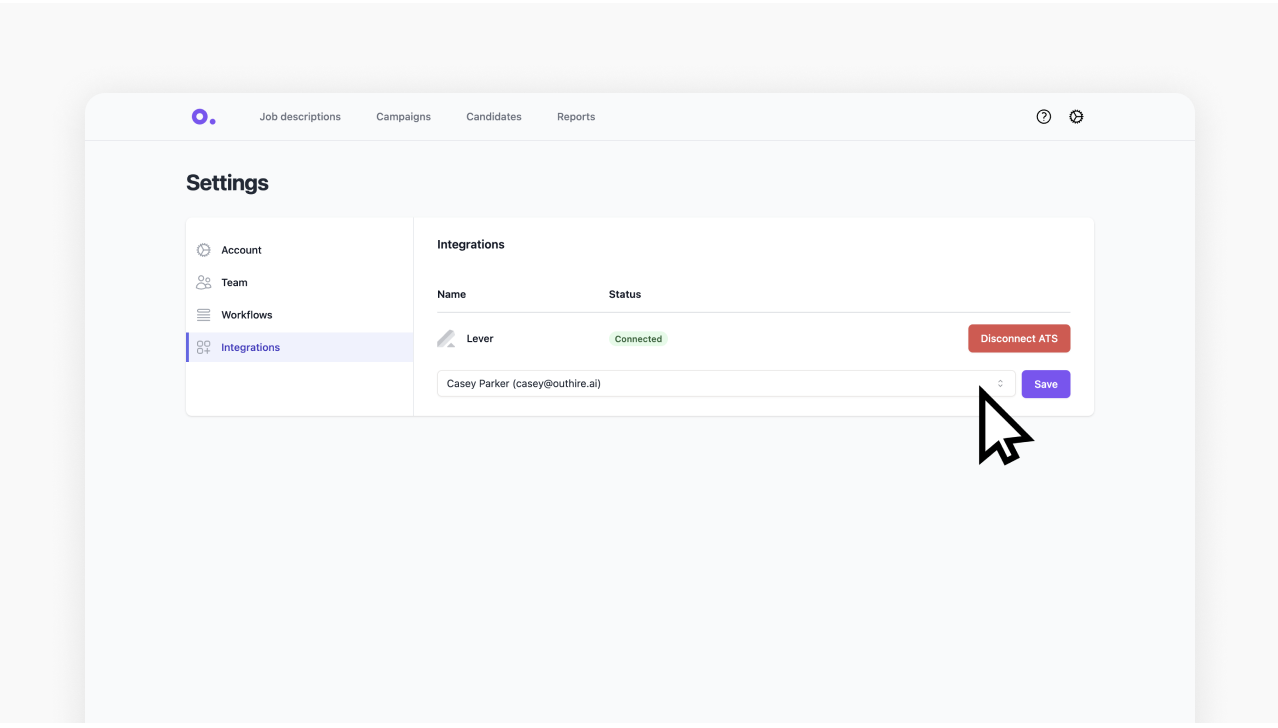Save the selected user
Viewport: 1278px width, 728px height.
click(1046, 384)
